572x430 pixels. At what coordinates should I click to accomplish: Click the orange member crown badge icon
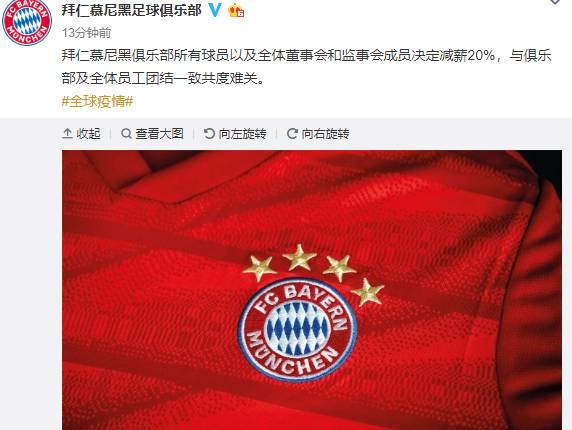click(x=236, y=11)
